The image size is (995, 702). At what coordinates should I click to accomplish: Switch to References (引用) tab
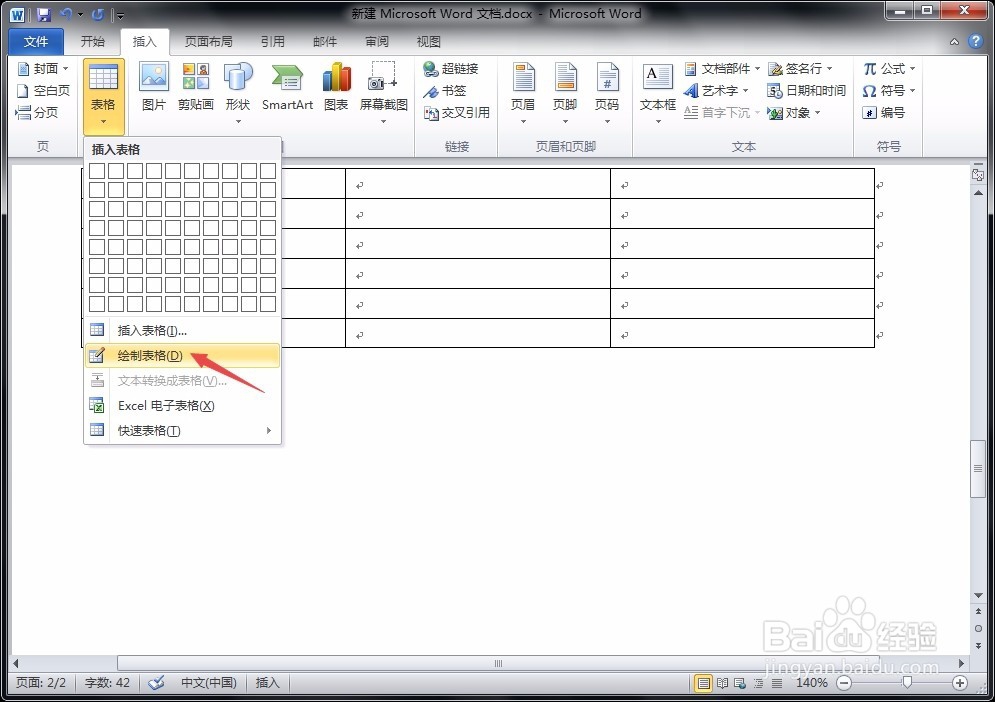coord(273,41)
